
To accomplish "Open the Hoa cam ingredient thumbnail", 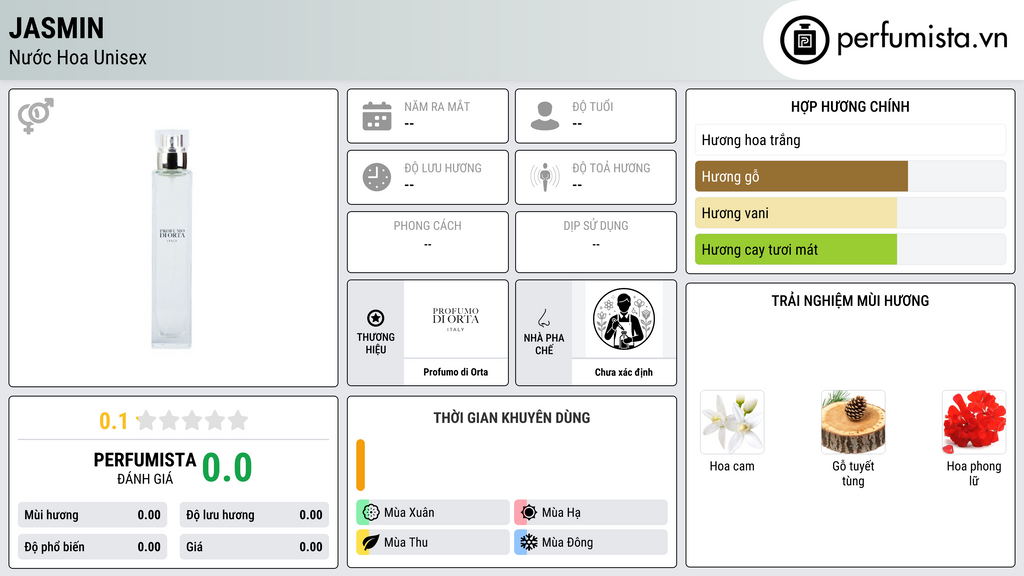I will (x=732, y=422).
